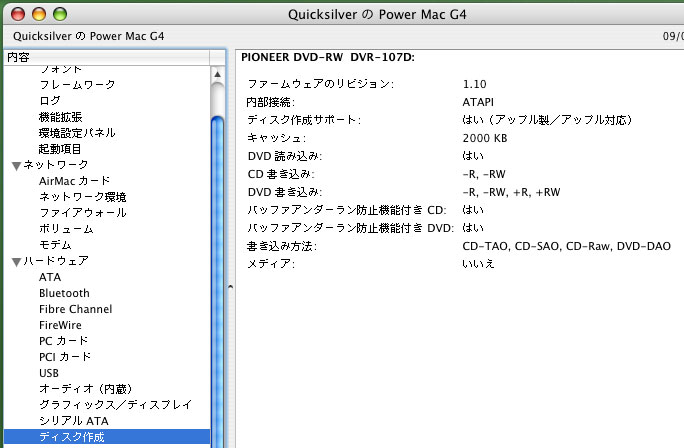Choose FireWire under ハードウェア
This screenshot has width=684, height=448.
pyautogui.click(x=60, y=325)
